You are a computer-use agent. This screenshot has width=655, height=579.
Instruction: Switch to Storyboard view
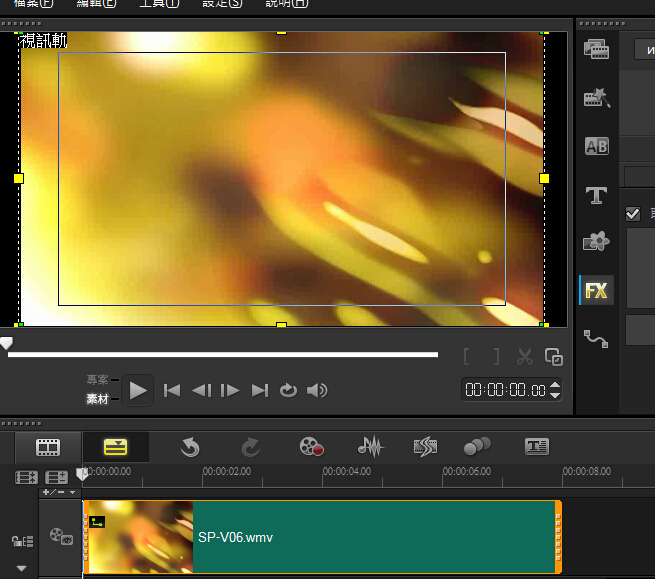pos(48,447)
